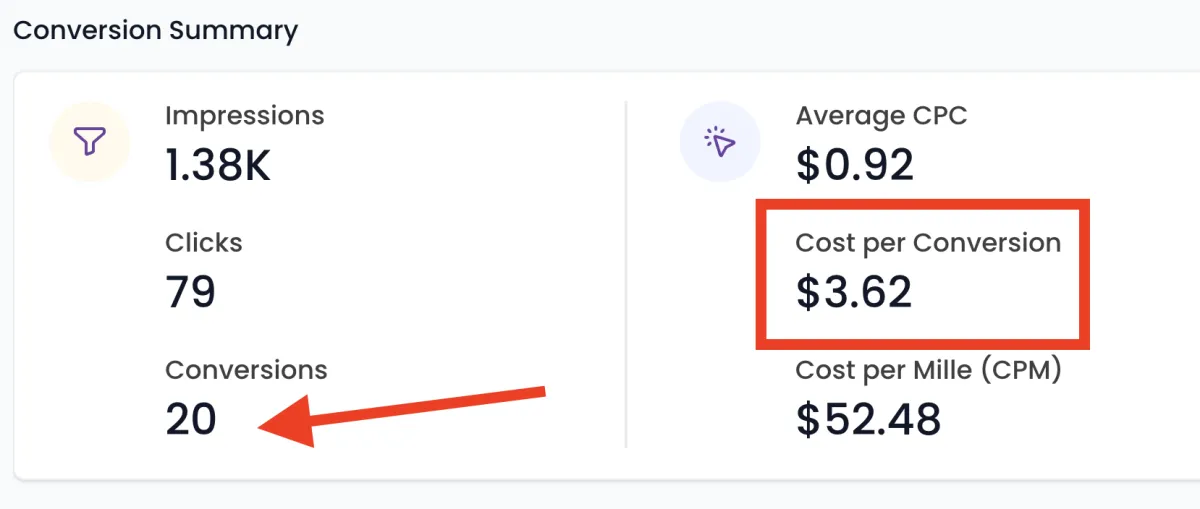The image size is (1200, 509).
Task: Select the $0.92 average CPC value
Action: click(854, 165)
